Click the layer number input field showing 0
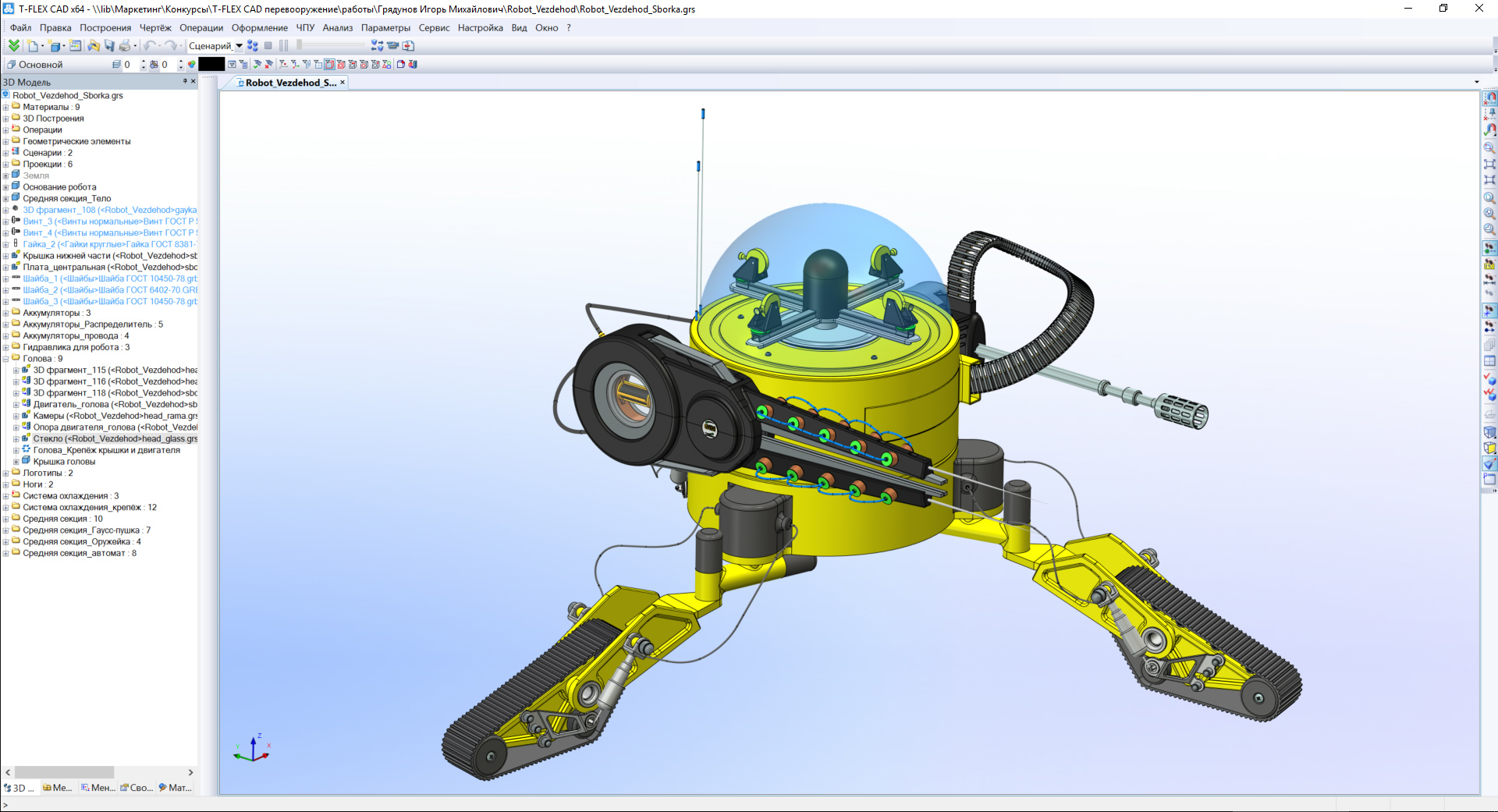Image resolution: width=1498 pixels, height=812 pixels. tap(131, 65)
